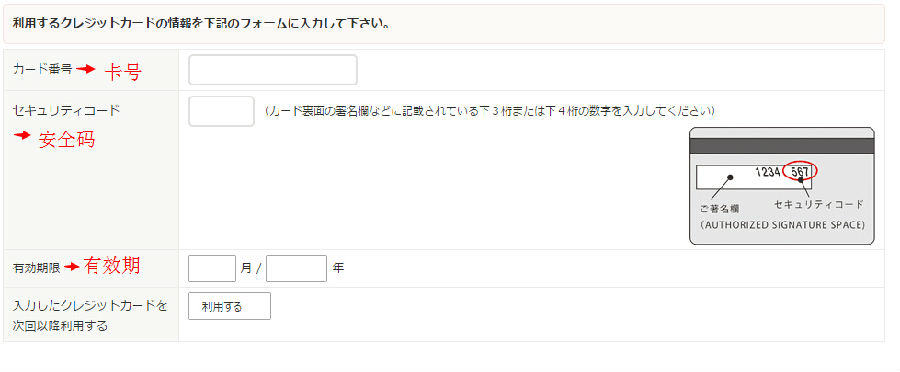Click the security code hint text in parentheses
The image size is (900, 372).
[490, 111]
